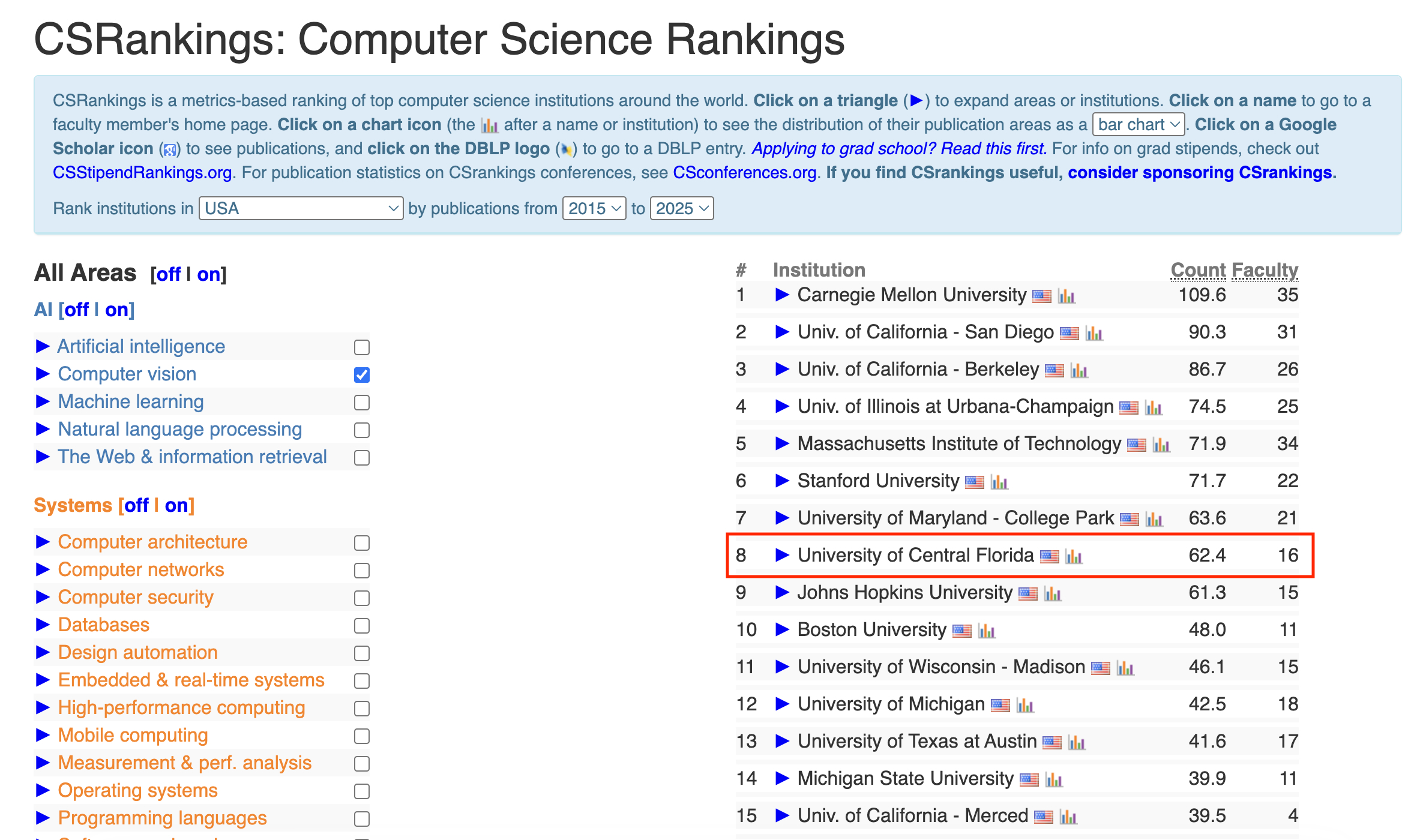This screenshot has height=840, width=1420.
Task: Click Boston University's chart icon
Action: pos(987,631)
